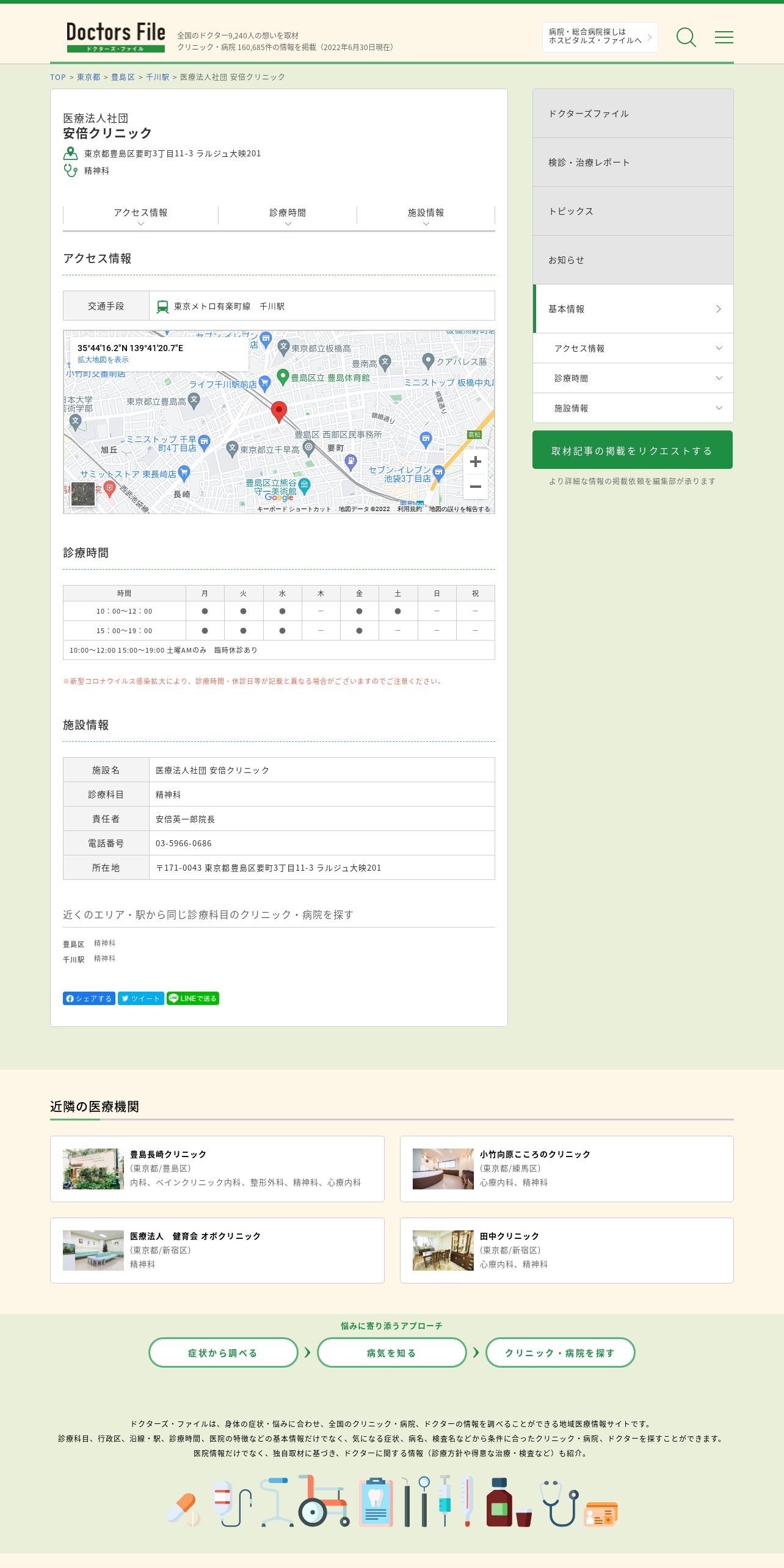Go to 豊島区 breadcrumb
The height and width of the screenshot is (1568, 784).
[x=123, y=77]
